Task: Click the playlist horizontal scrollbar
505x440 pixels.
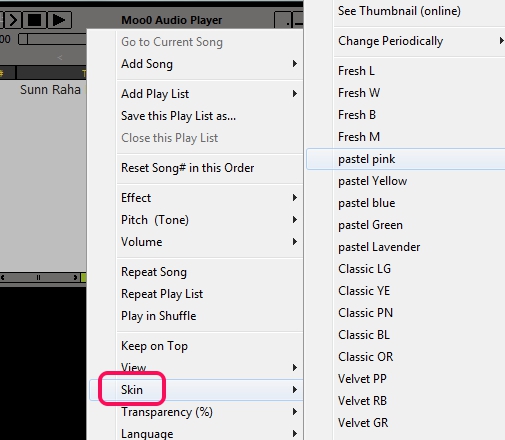Action: pos(39,277)
